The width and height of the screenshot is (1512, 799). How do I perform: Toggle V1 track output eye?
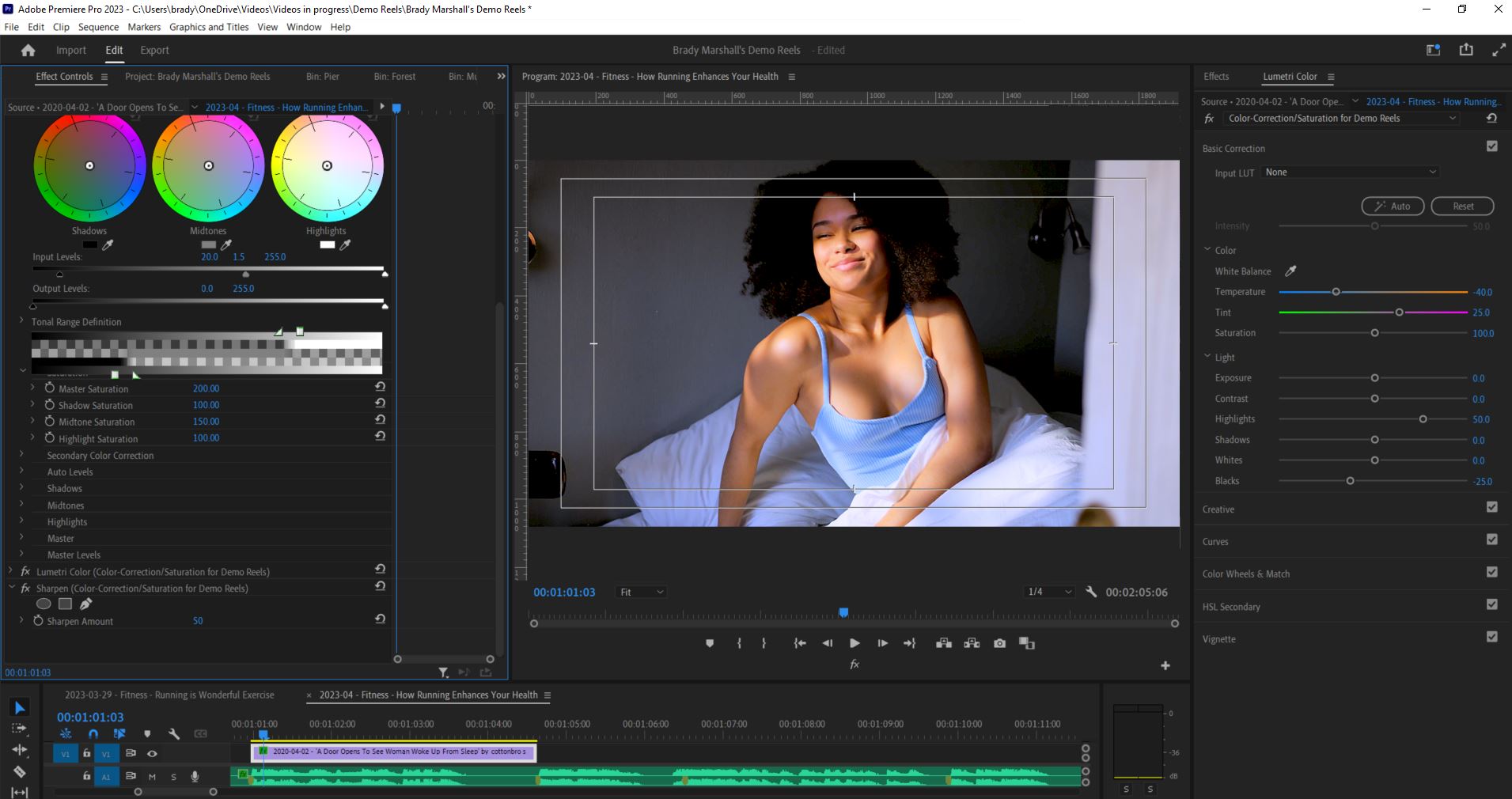tap(152, 753)
